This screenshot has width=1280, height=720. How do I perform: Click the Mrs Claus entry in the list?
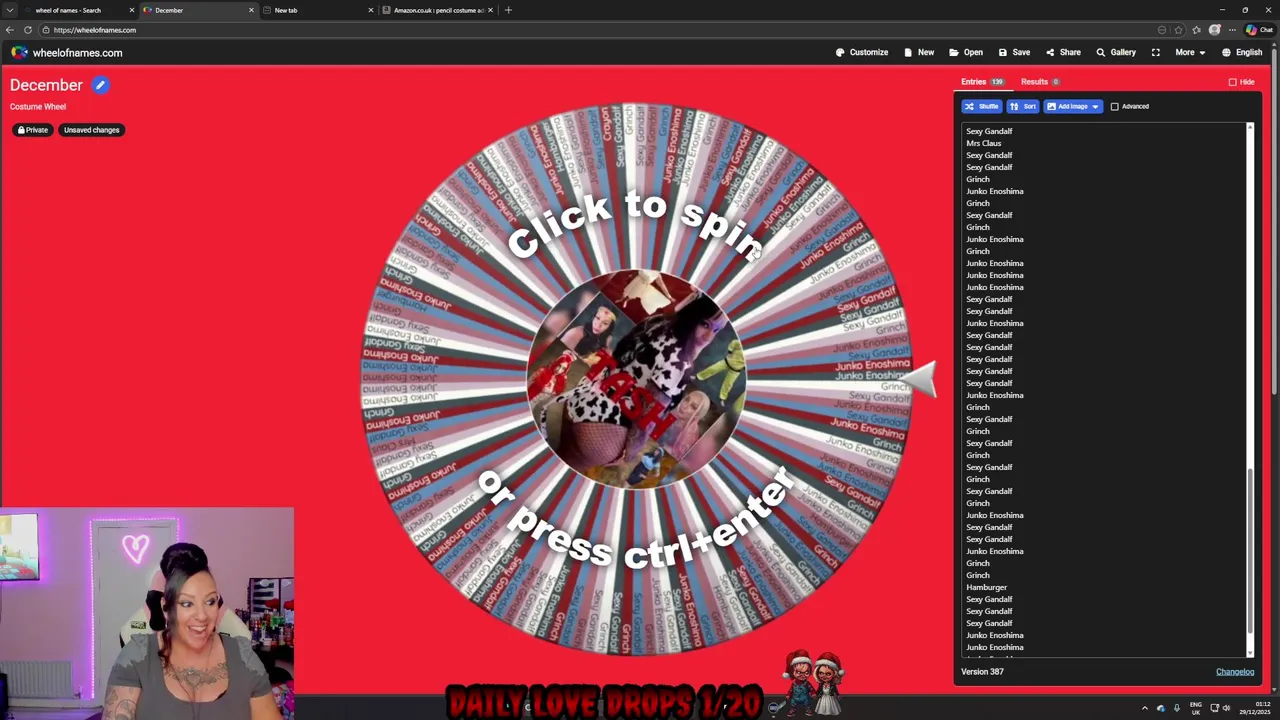point(983,143)
